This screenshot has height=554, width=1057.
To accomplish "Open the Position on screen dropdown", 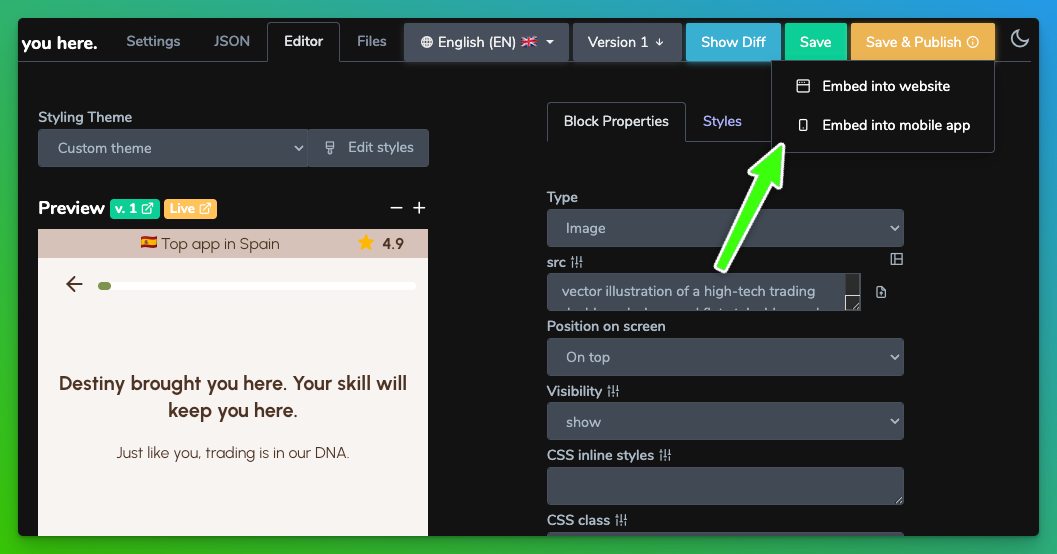I will click(725, 357).
